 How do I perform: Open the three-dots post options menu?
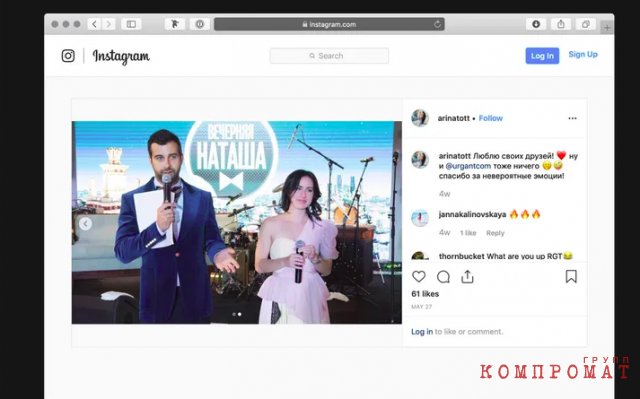pyautogui.click(x=572, y=118)
